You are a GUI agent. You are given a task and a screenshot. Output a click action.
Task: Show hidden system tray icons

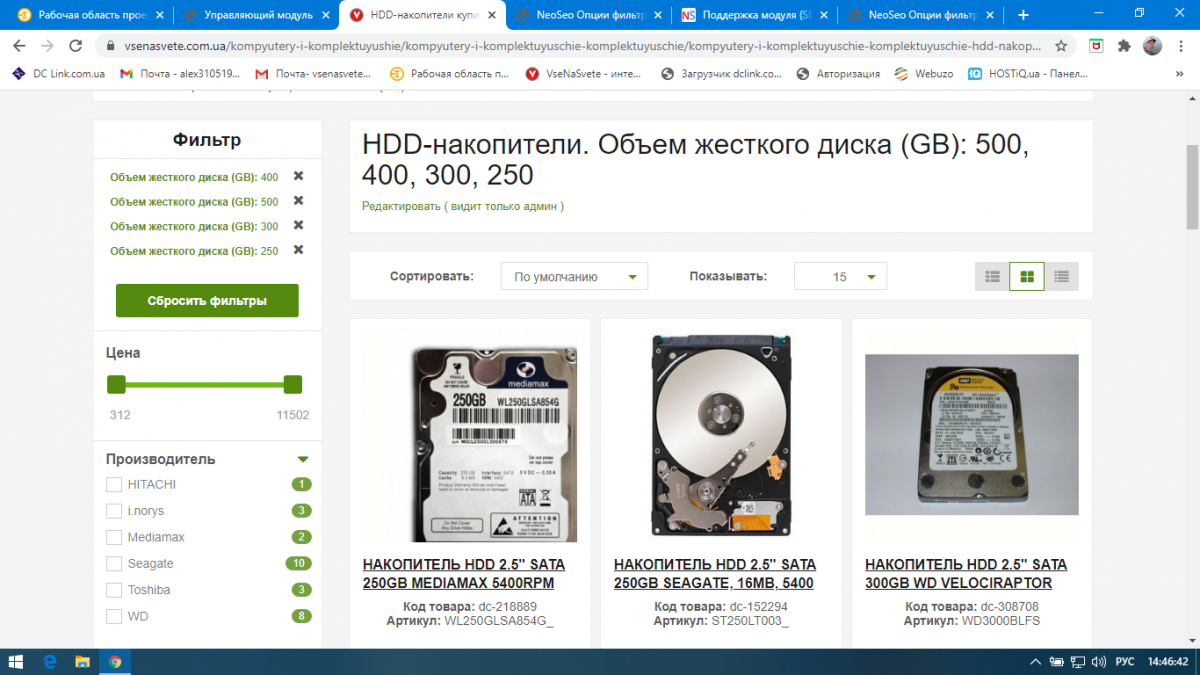pyautogui.click(x=1035, y=661)
